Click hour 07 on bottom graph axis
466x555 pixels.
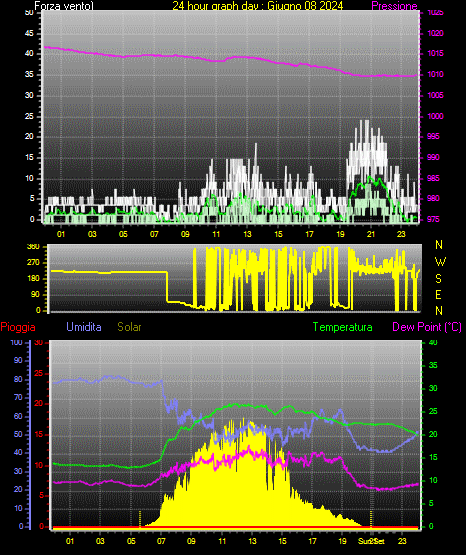pos(161,541)
